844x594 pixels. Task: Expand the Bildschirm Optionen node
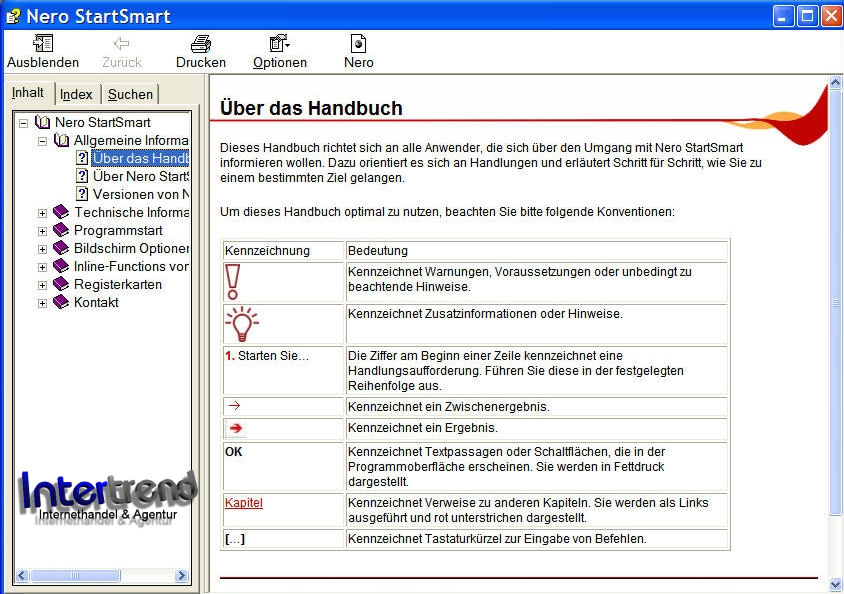point(43,249)
